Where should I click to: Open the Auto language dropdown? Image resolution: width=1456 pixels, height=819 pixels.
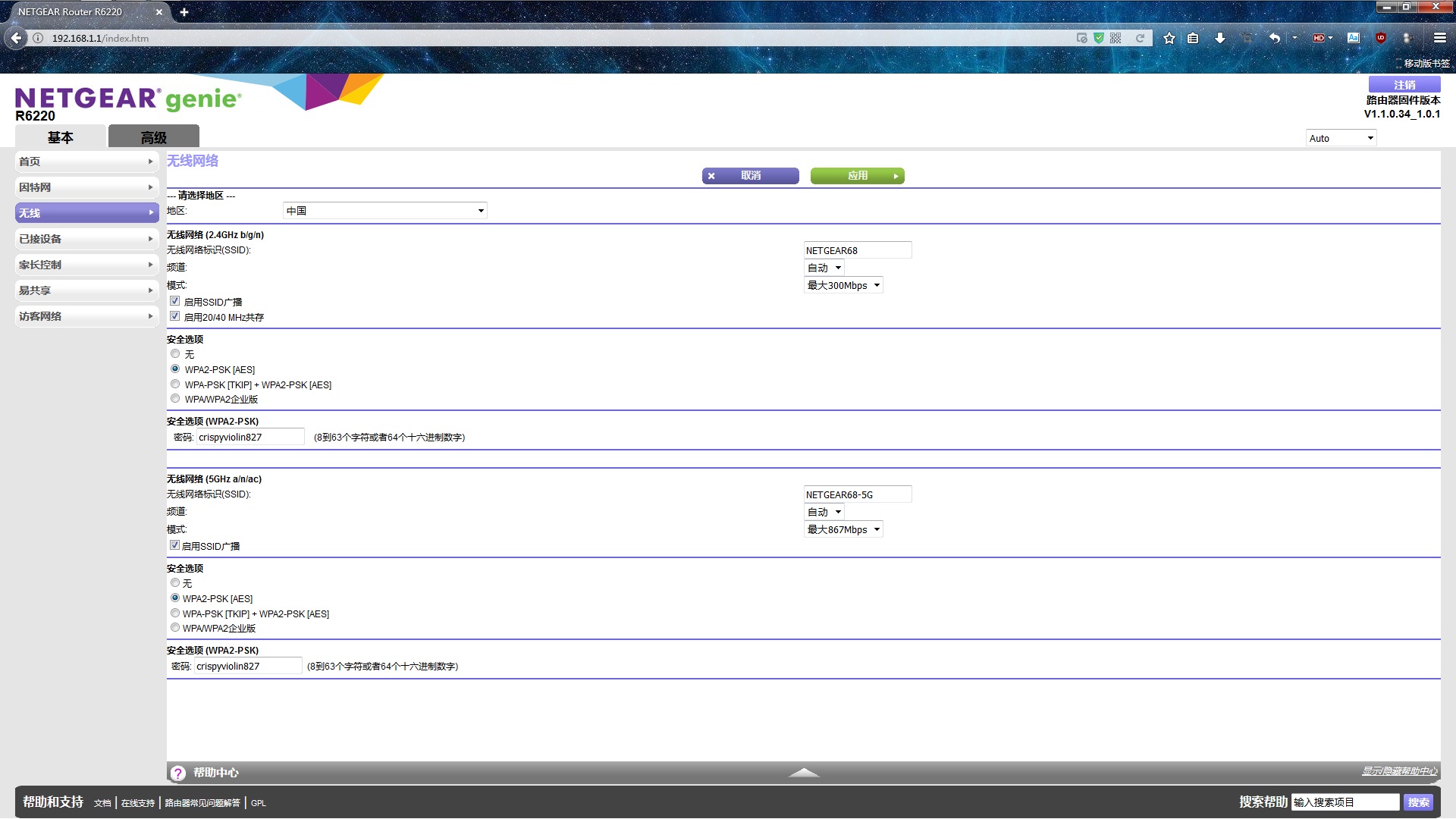[x=1341, y=138]
